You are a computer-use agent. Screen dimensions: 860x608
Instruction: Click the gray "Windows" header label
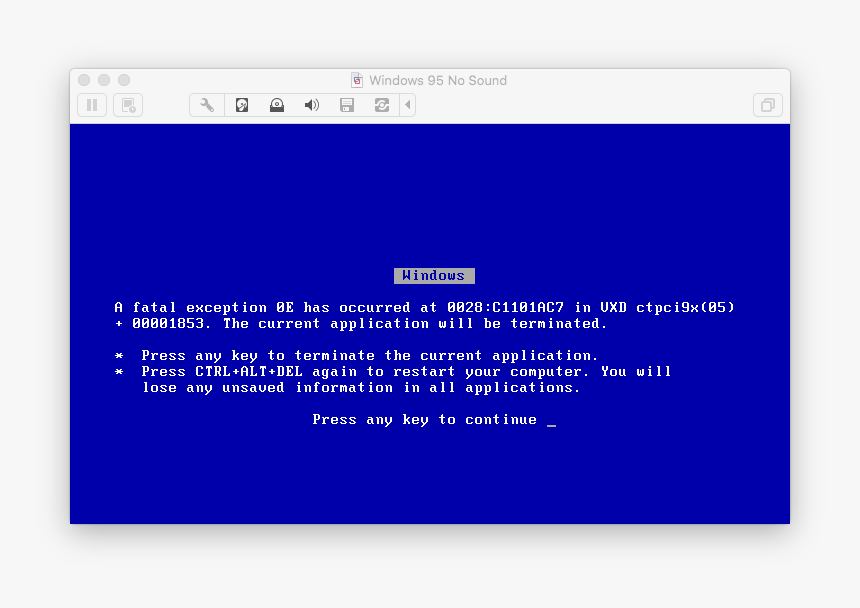tap(434, 275)
